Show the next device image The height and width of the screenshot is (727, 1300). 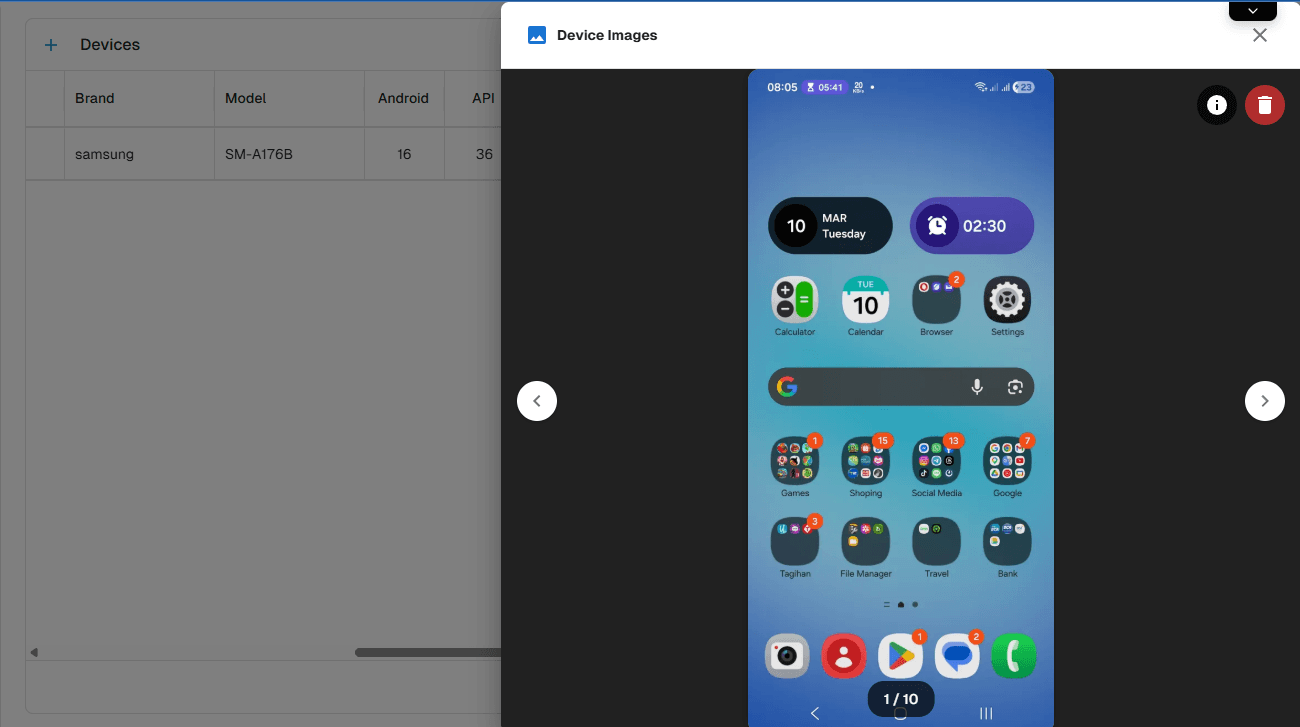click(1264, 400)
